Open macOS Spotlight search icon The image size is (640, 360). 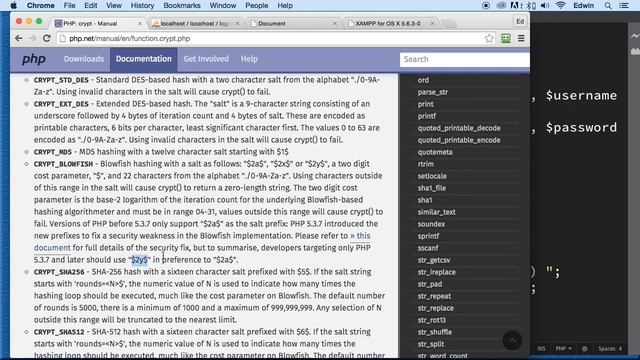click(x=608, y=6)
